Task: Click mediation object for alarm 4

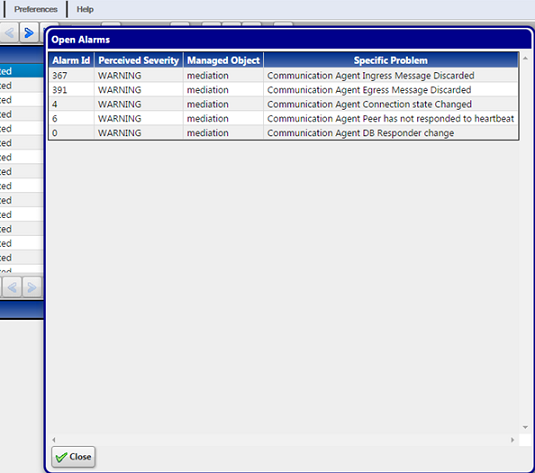Action: (207, 104)
